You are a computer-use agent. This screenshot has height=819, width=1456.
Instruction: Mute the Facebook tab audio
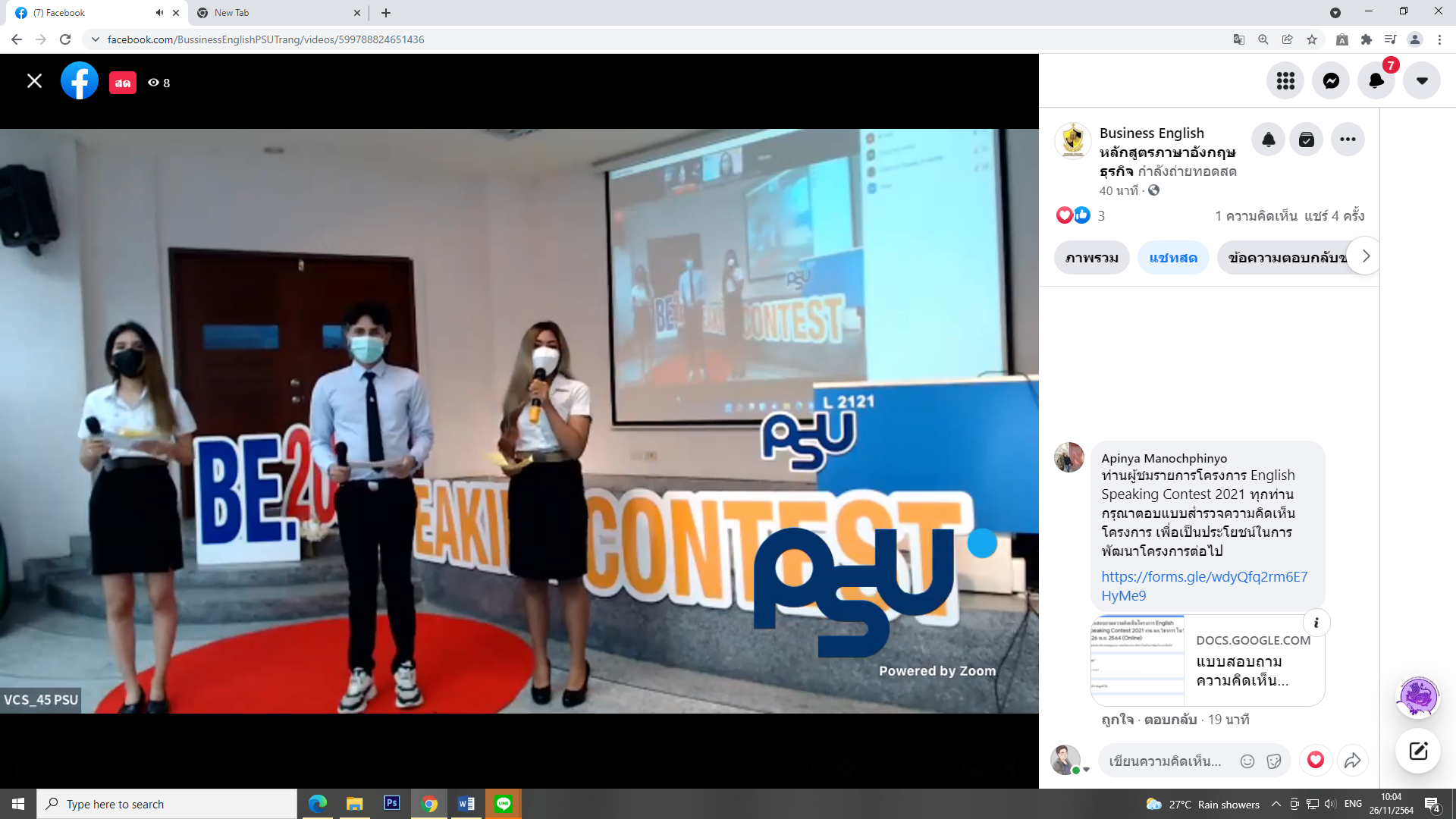[x=159, y=13]
